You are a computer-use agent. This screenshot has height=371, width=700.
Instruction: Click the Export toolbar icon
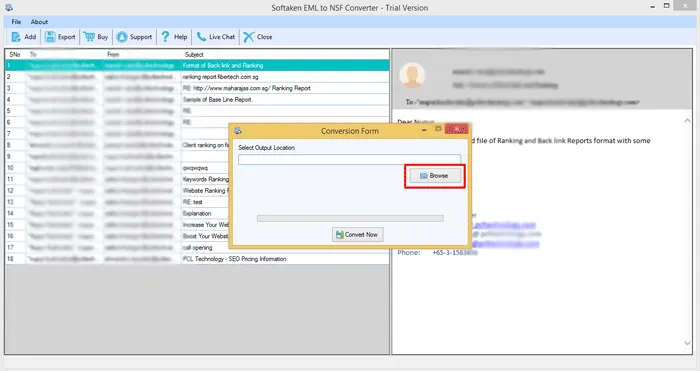50,37
